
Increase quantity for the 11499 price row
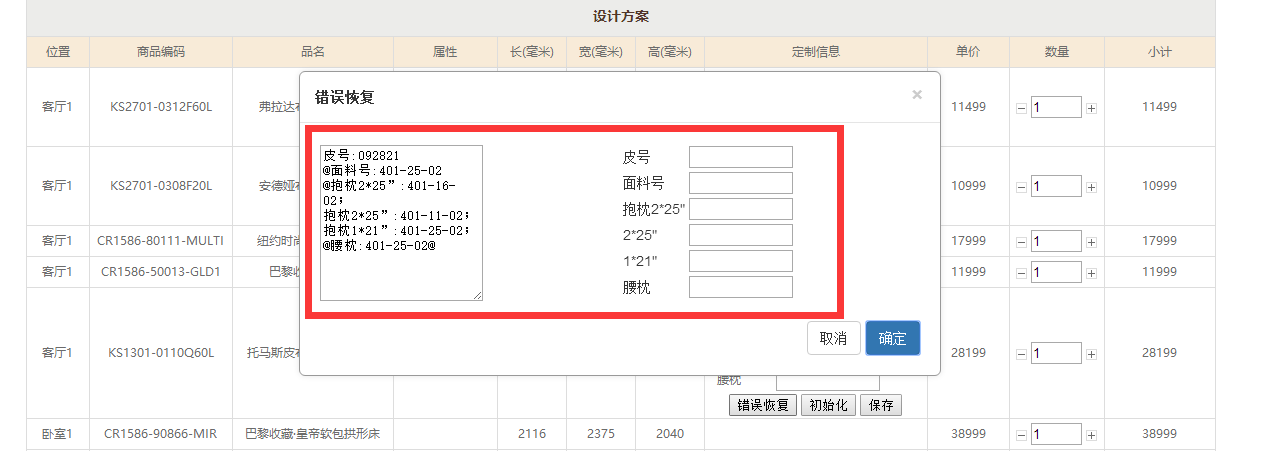[x=1091, y=108]
